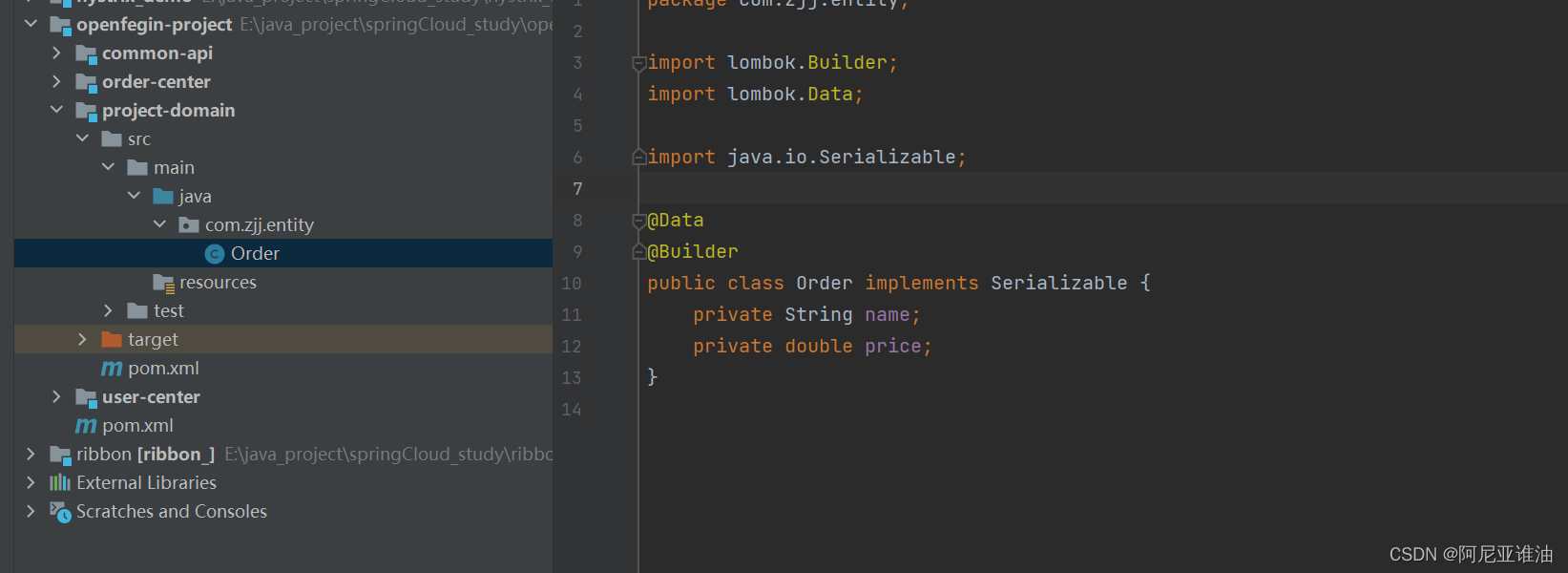Click the 'Order' class name in code

pos(825,284)
